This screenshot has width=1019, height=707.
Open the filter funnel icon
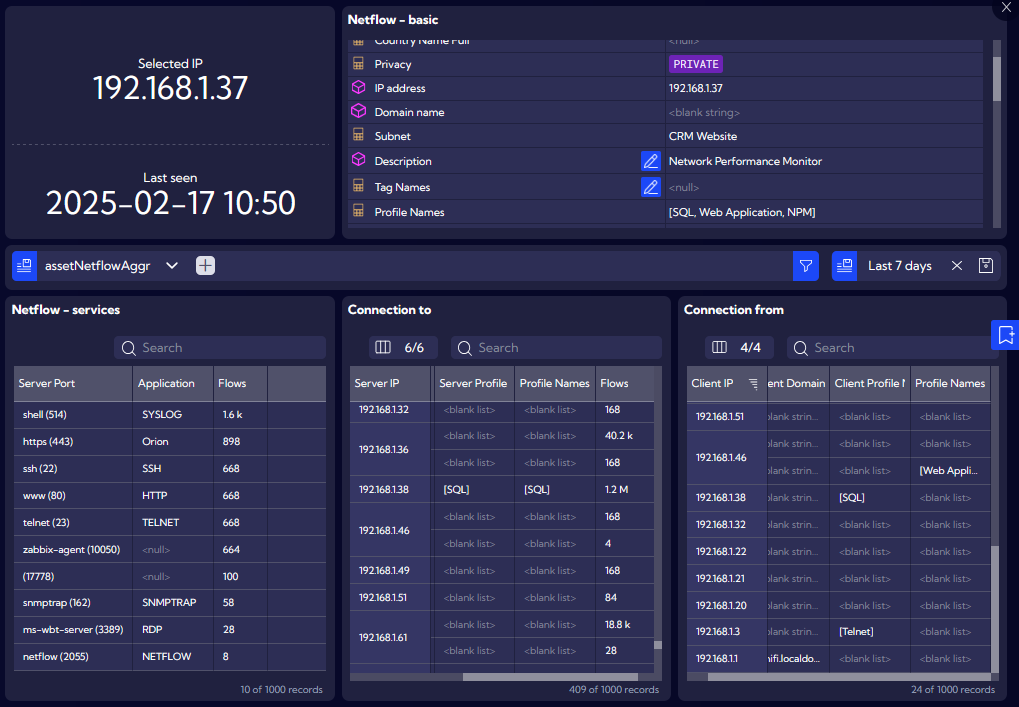tap(805, 266)
